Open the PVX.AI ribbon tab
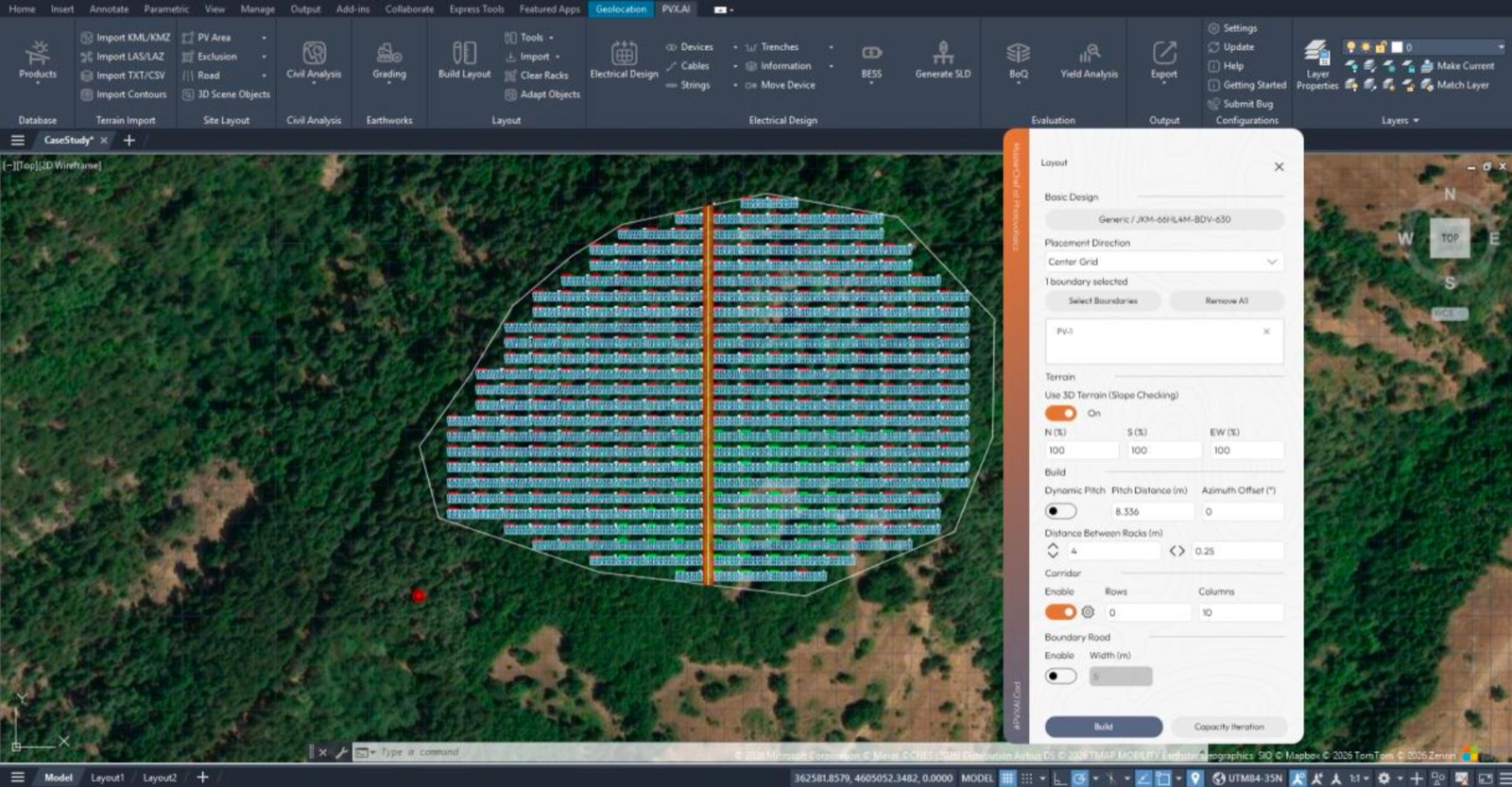 676,9
